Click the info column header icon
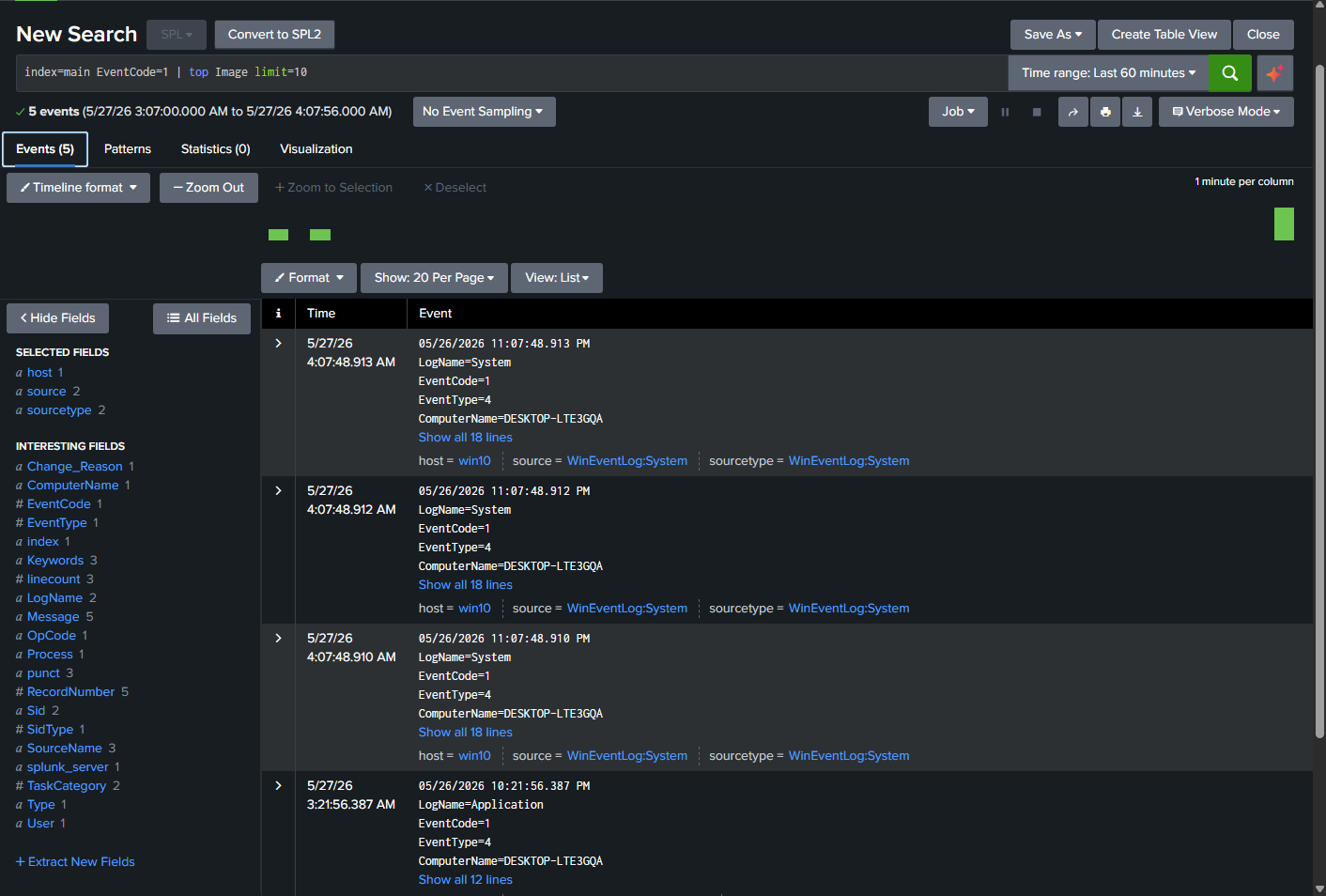Screen dimensions: 1326x896 278,314
